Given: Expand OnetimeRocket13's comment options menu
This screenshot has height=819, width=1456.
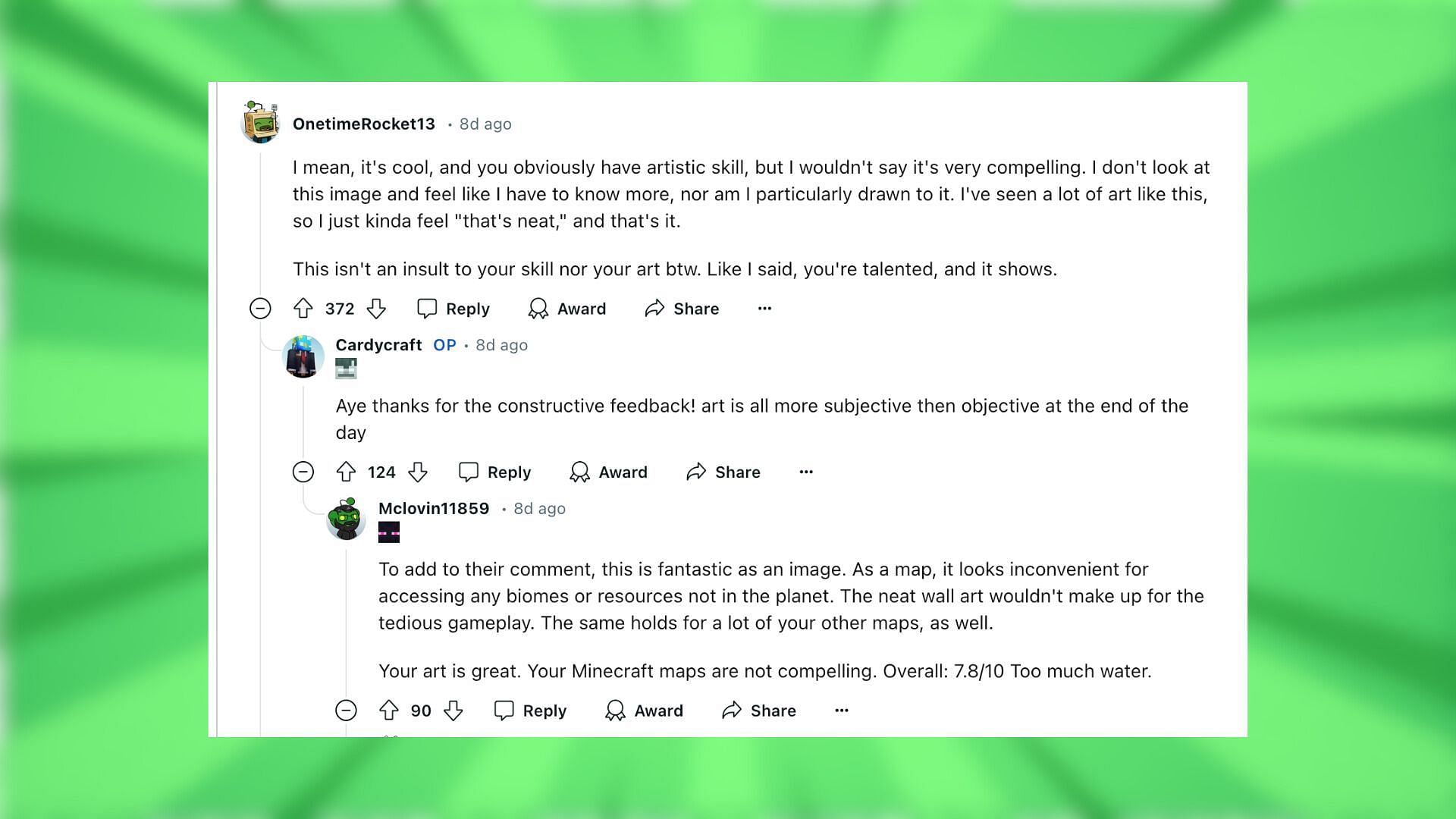Looking at the screenshot, I should 765,308.
